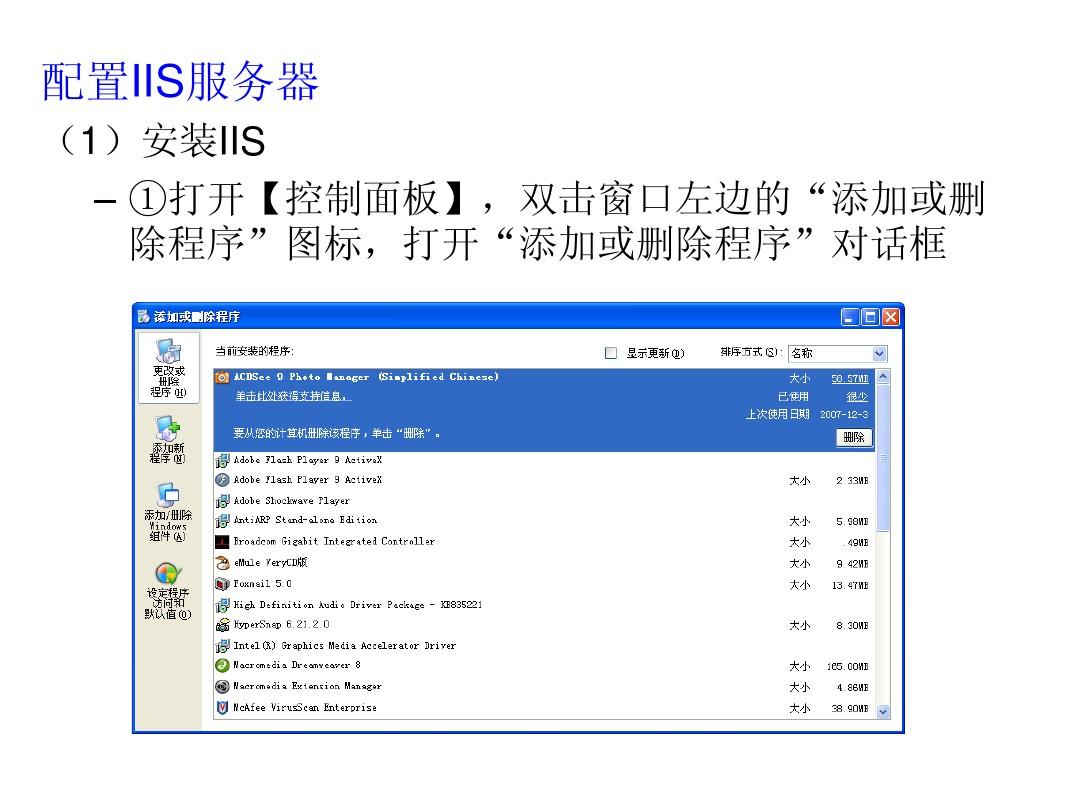
Task: Click the program list scrollbar thumb
Action: (x=883, y=457)
